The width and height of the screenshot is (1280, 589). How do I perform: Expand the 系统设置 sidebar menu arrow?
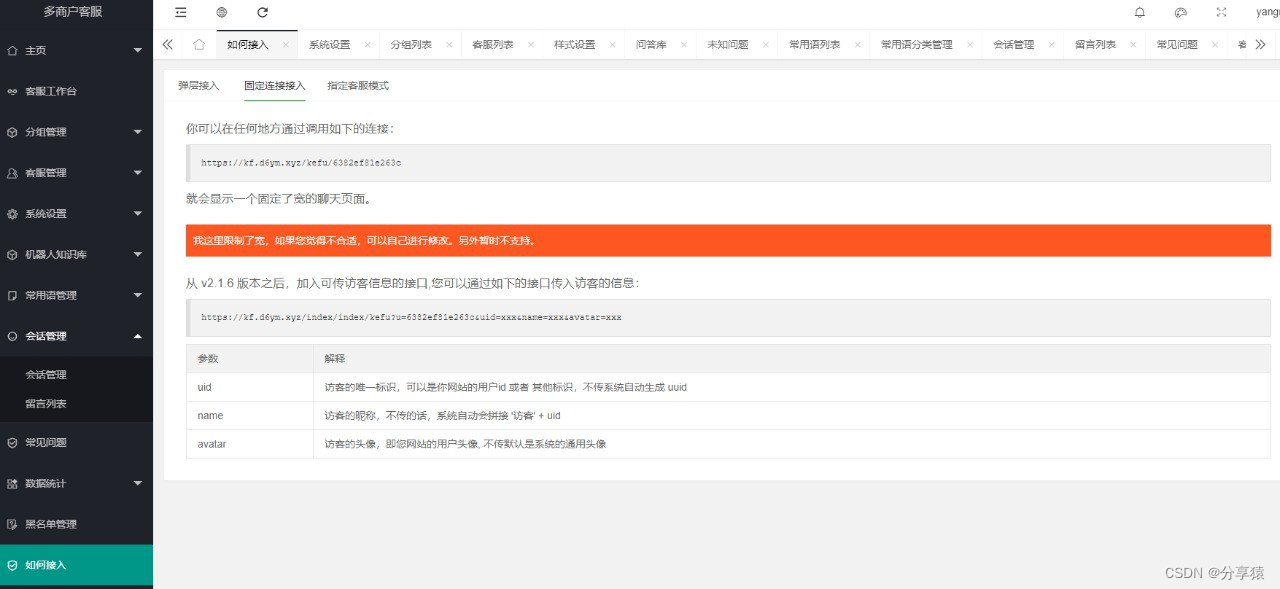pyautogui.click(x=138, y=214)
